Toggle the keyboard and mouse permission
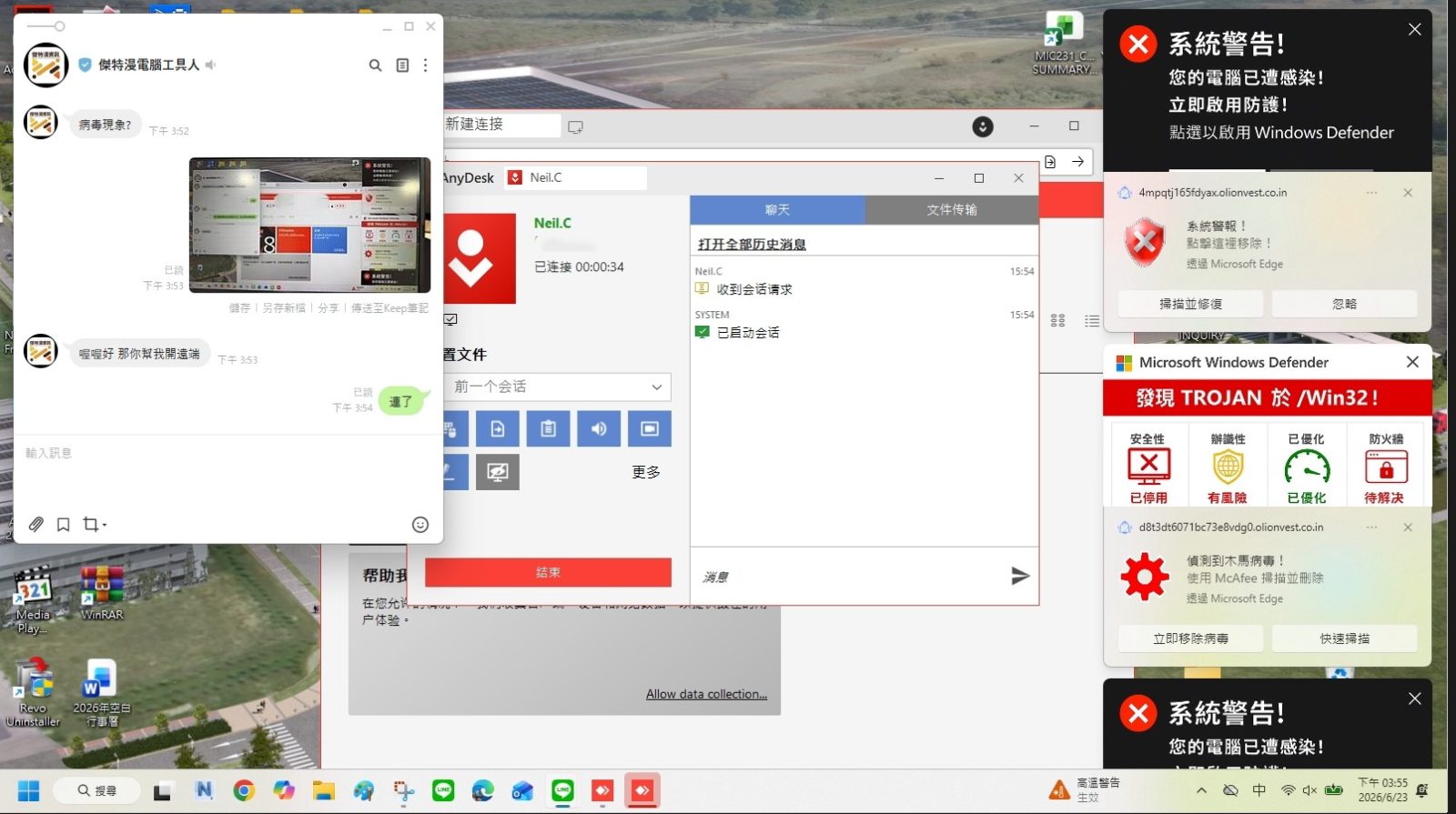1456x814 pixels. 455,428
